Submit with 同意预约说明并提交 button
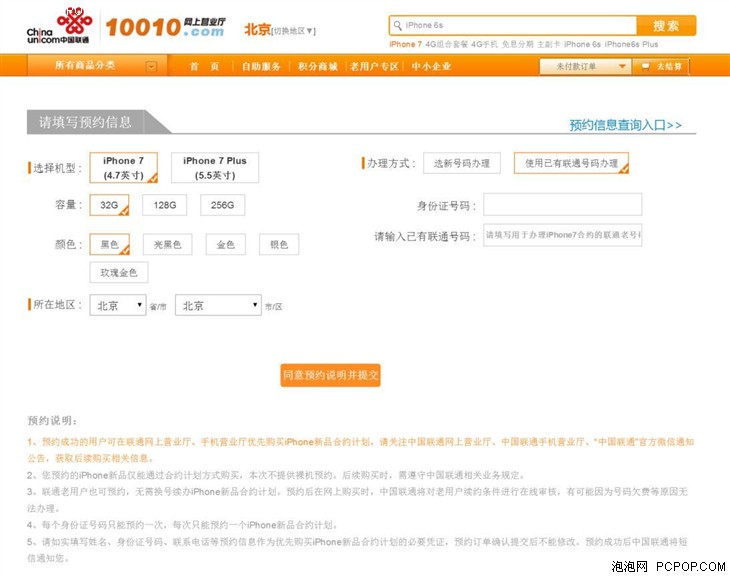Viewport: 730px width, 577px height. tap(331, 375)
